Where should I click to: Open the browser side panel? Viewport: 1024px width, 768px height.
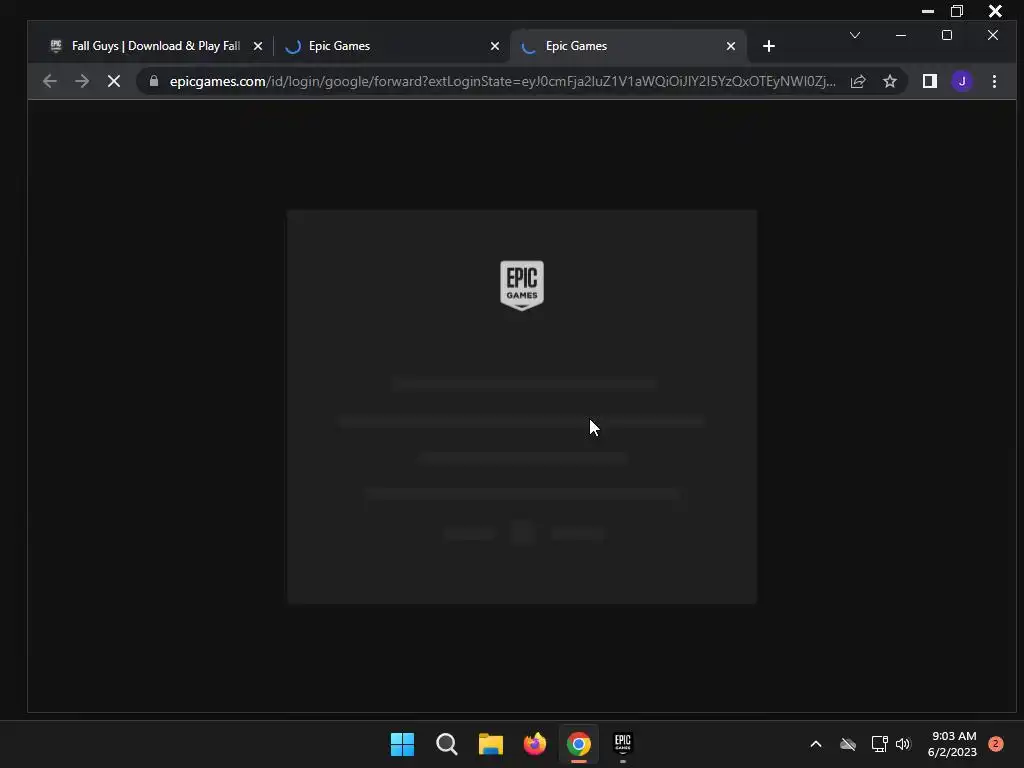point(930,82)
